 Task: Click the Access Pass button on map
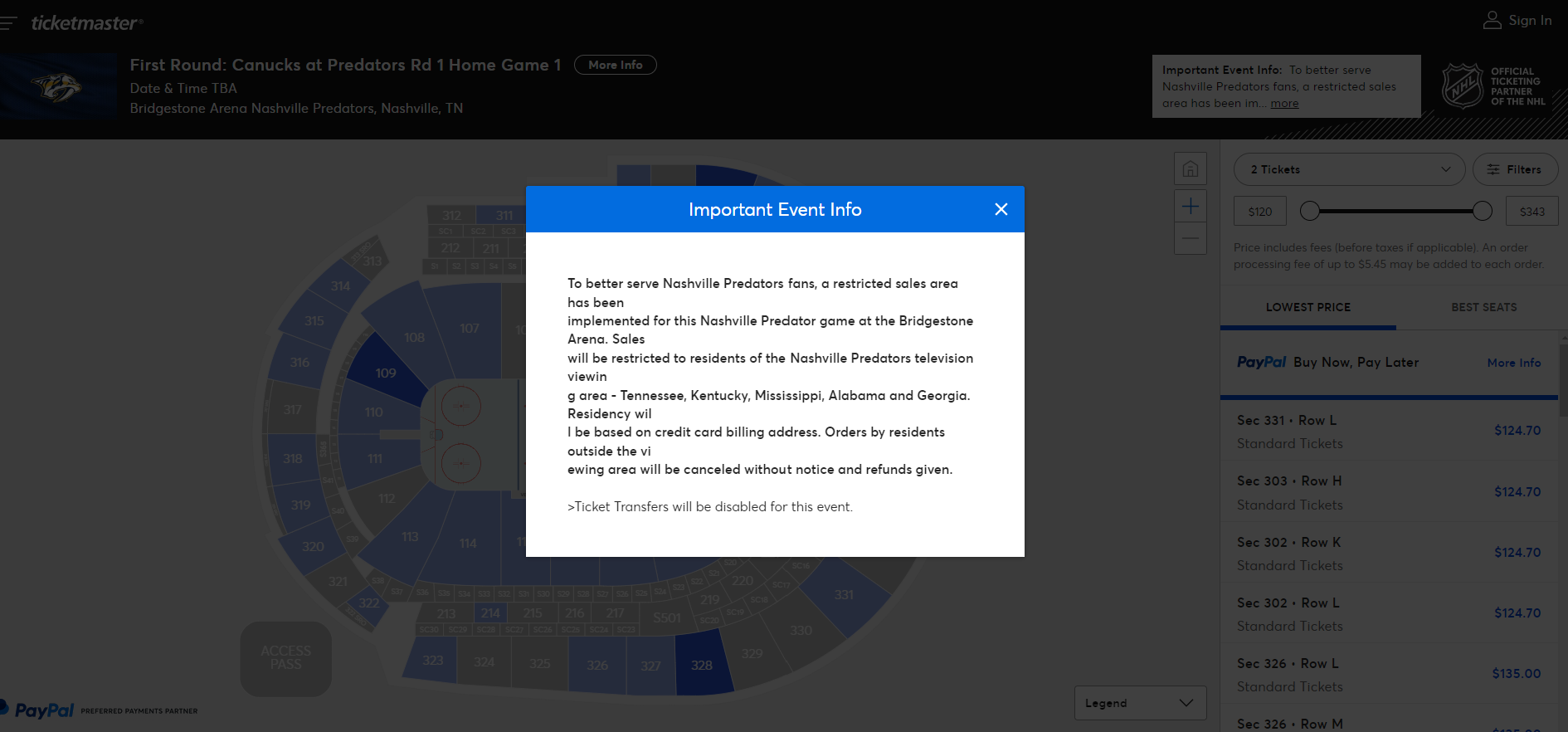pos(286,658)
